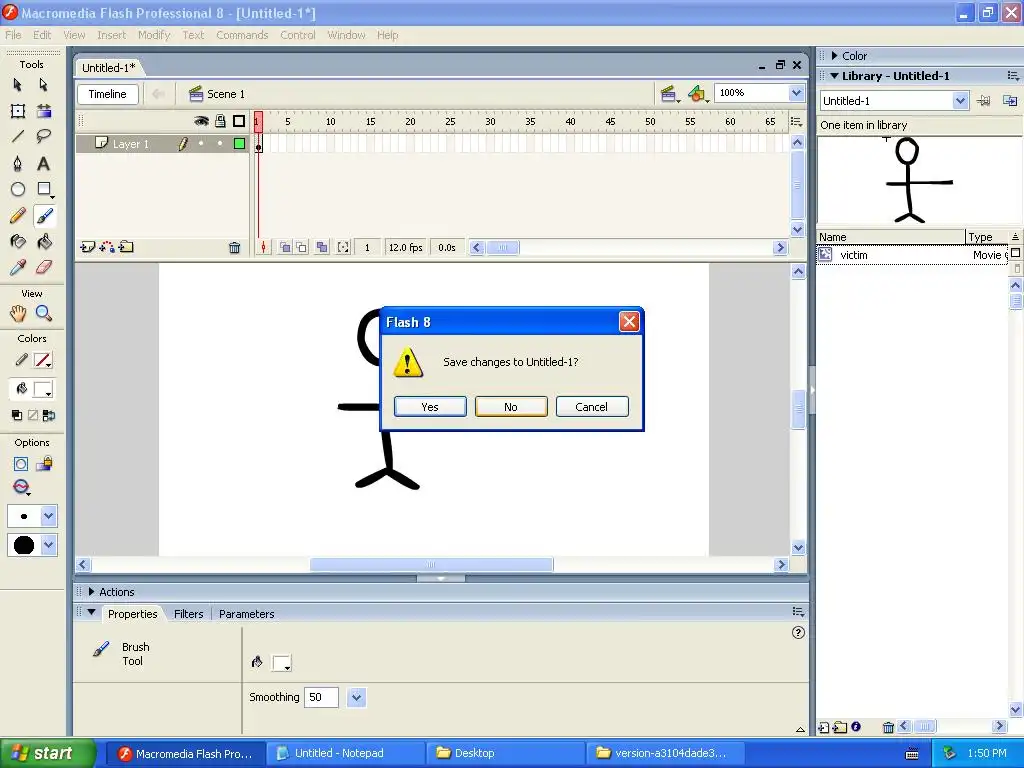
Task: Open the Control menu
Action: [298, 35]
